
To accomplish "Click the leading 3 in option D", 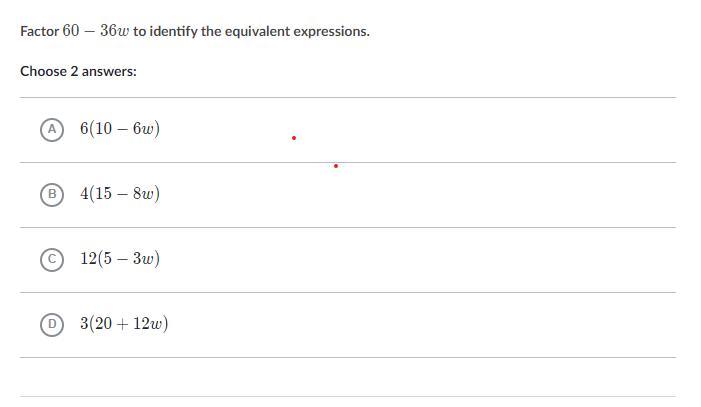I will [85, 324].
